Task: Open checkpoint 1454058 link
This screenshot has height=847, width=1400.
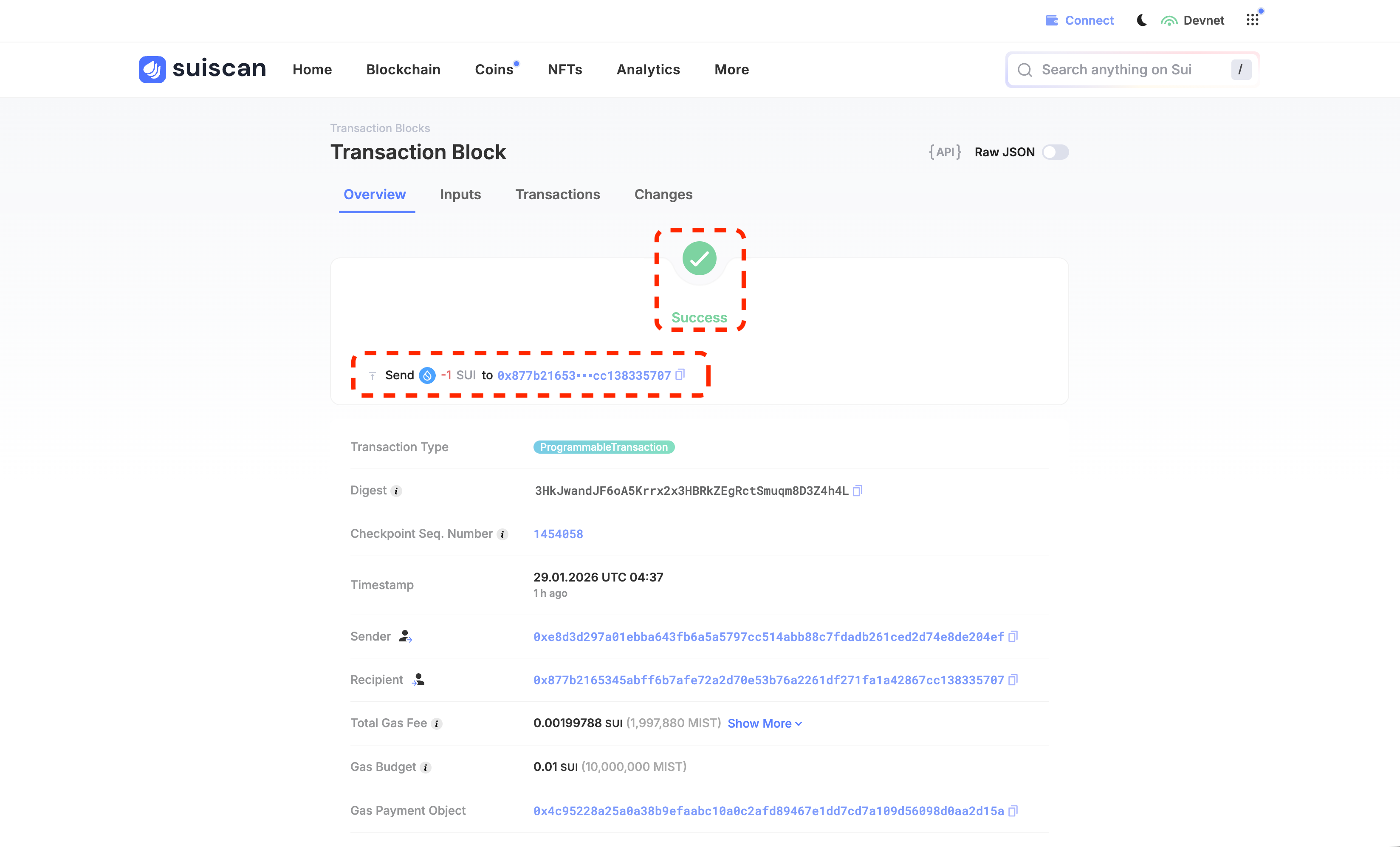Action: (x=558, y=534)
